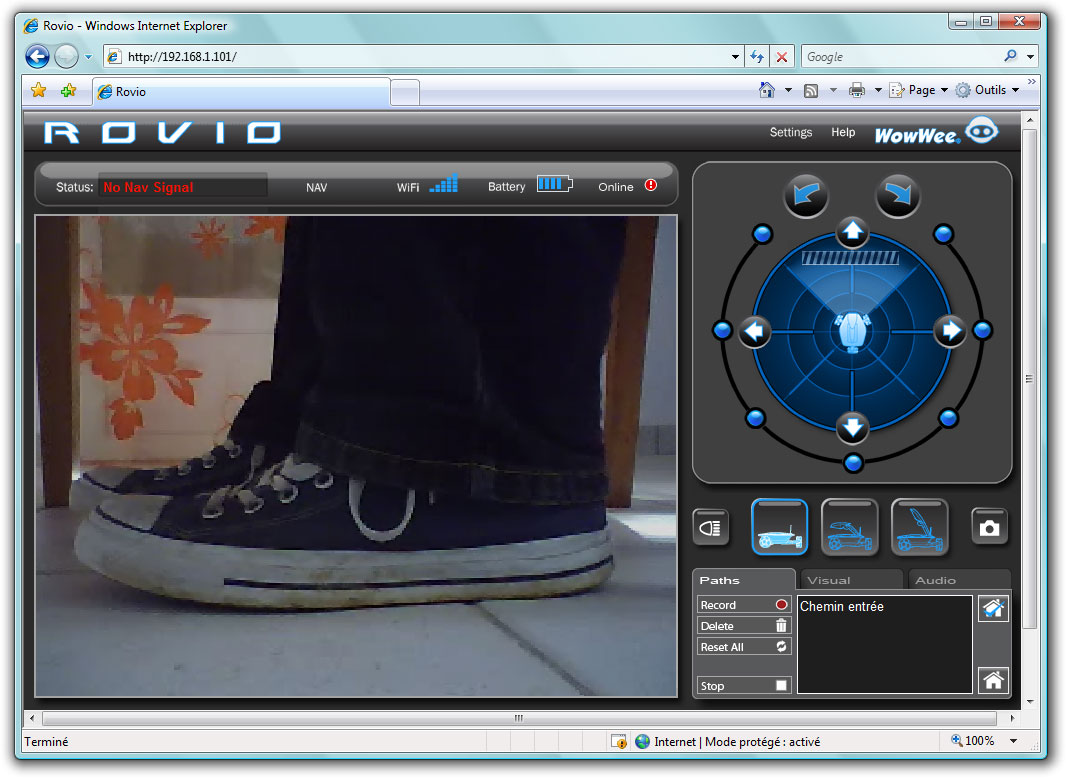Click the search magnifier icon

[1011, 56]
